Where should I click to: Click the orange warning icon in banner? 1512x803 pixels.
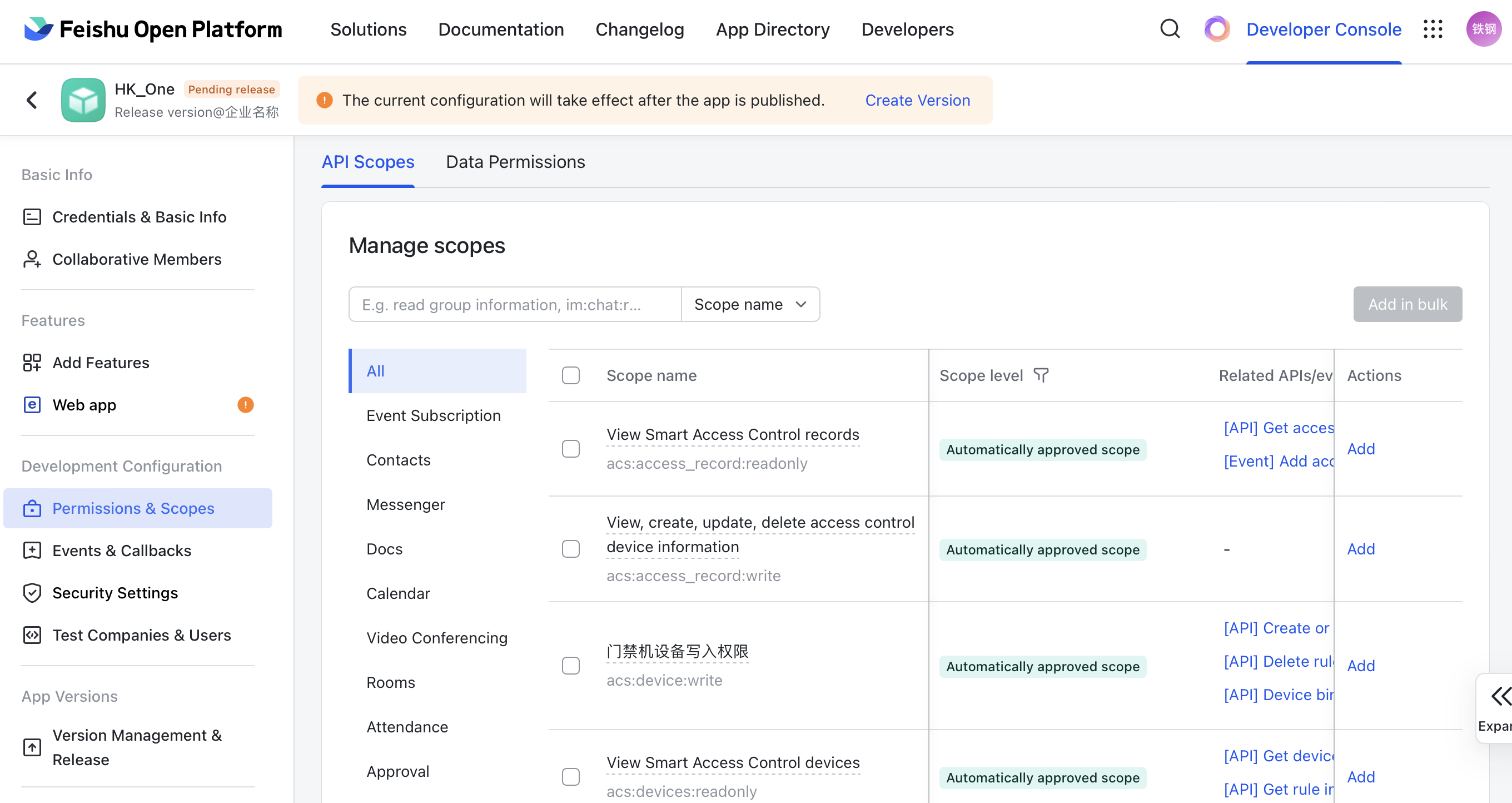[325, 100]
